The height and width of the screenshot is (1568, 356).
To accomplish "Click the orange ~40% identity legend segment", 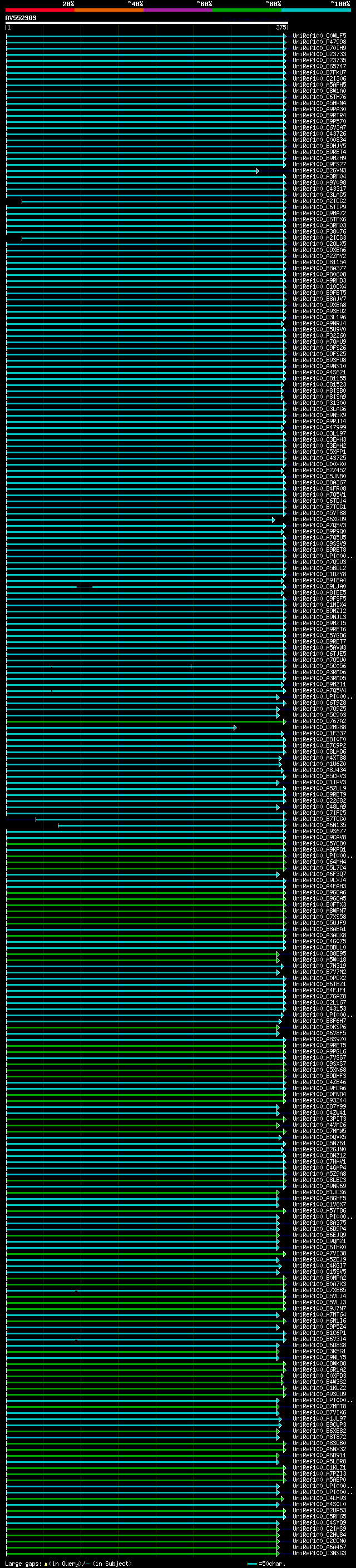I will (109, 10).
